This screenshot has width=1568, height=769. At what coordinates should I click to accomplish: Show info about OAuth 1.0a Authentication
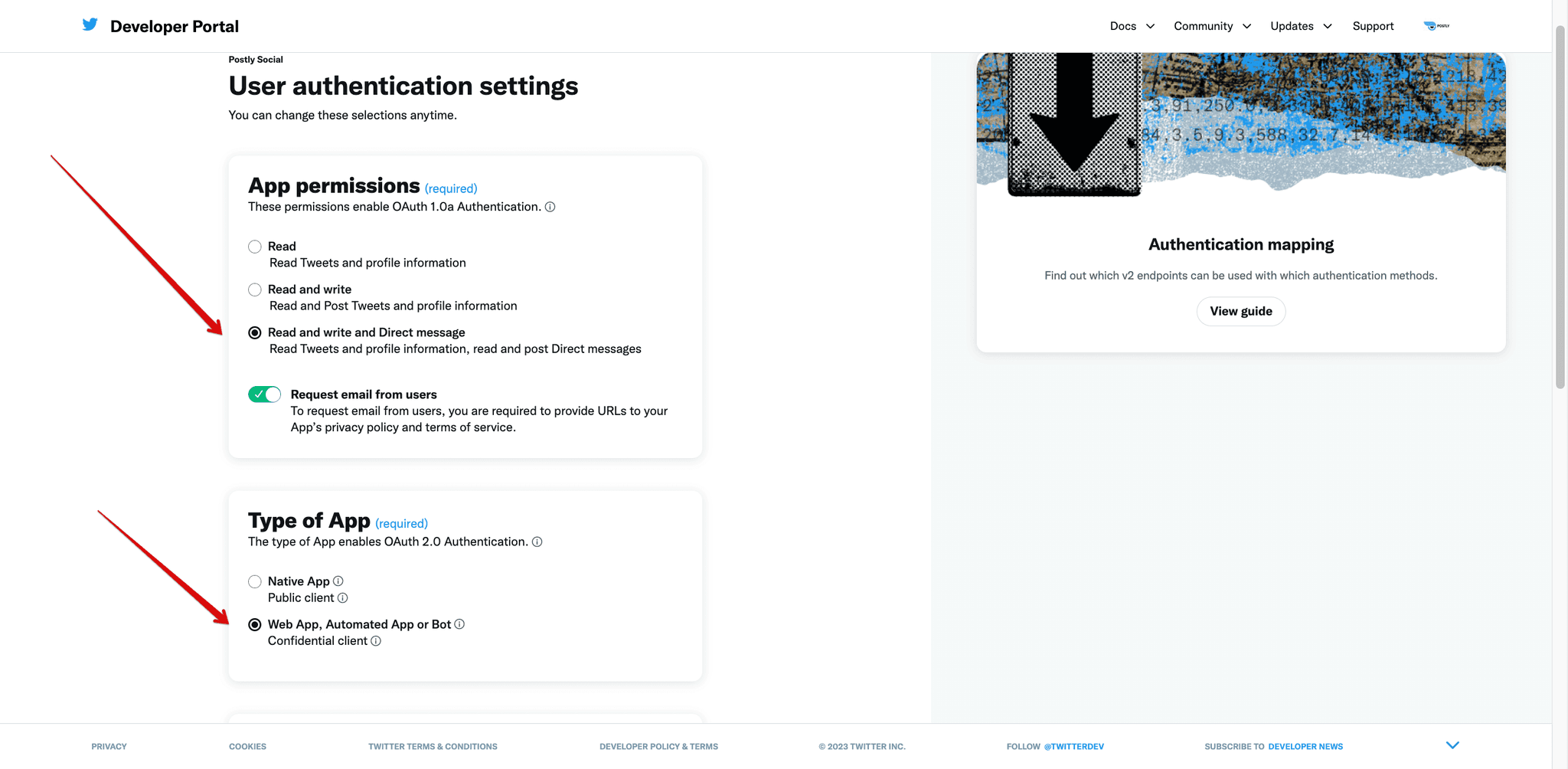(550, 207)
